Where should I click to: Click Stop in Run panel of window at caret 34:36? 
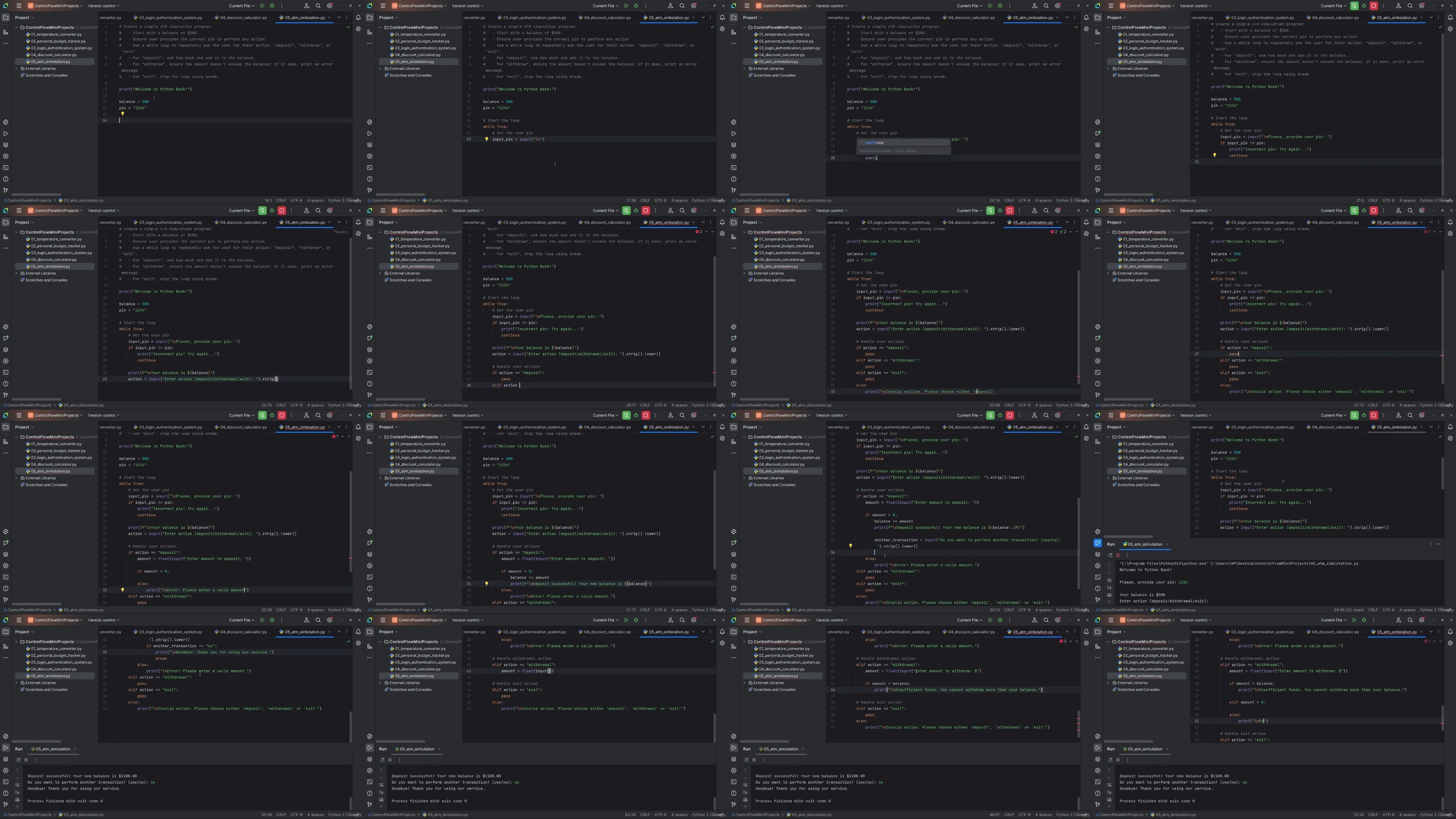(x=1117, y=555)
